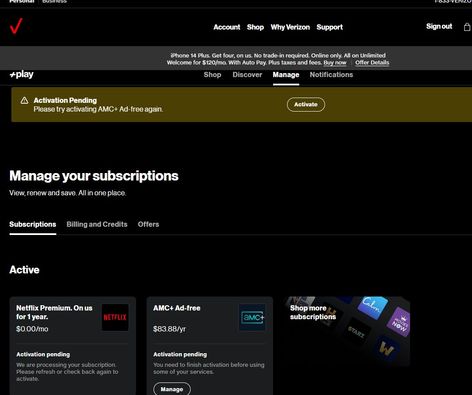The height and width of the screenshot is (395, 472).
Task: Click 'View, renew and save. All in one place.' text
Action: point(67,193)
